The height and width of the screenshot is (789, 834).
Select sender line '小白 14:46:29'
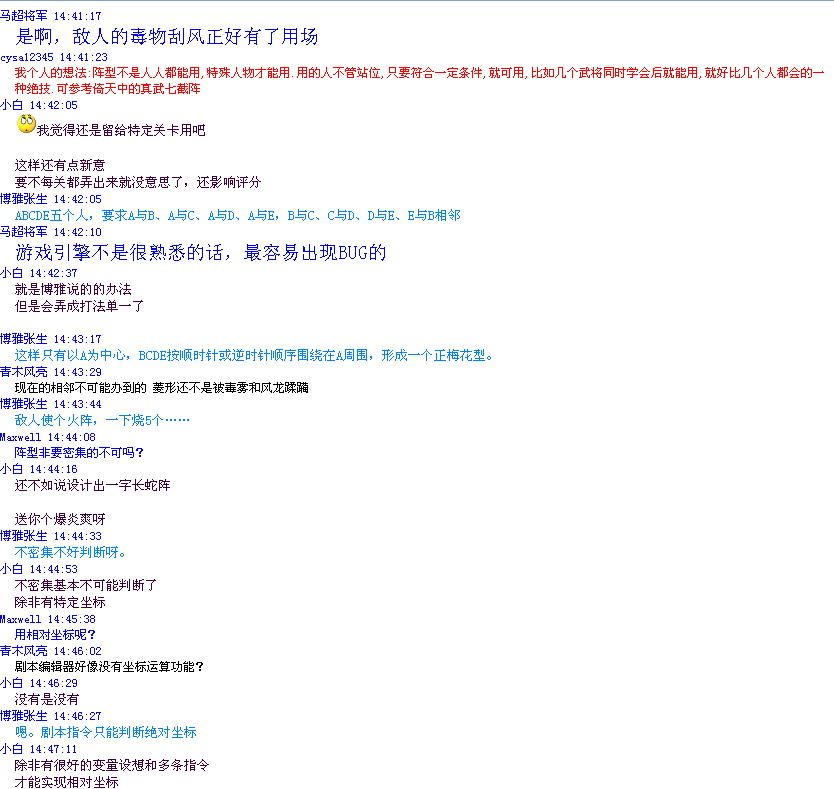[39, 683]
